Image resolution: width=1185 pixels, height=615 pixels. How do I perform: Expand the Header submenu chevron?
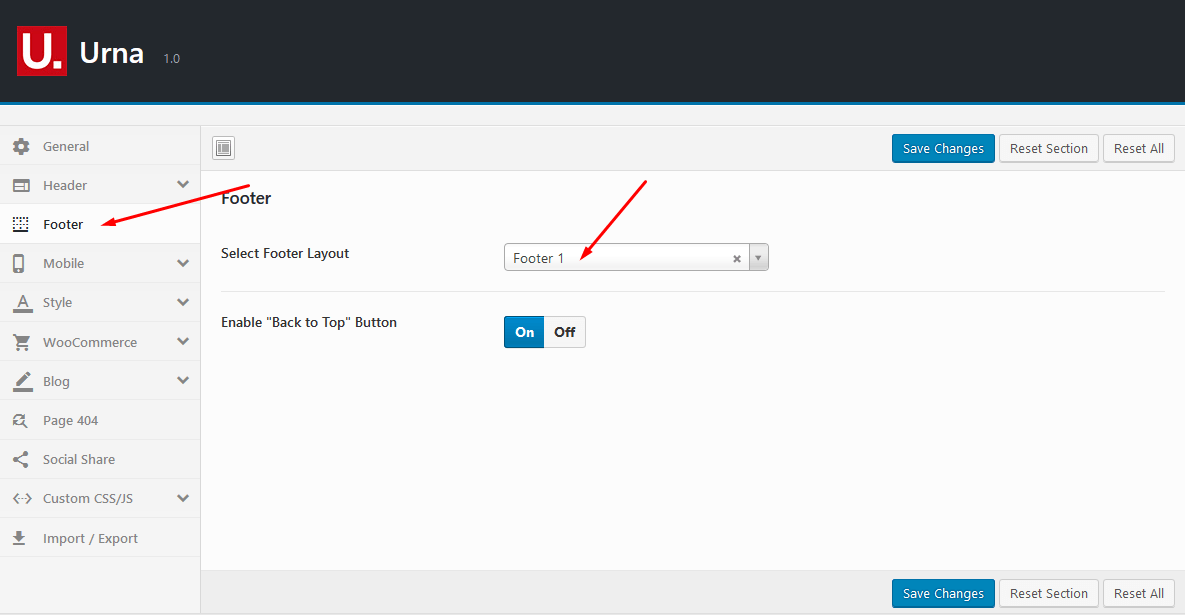tap(183, 184)
